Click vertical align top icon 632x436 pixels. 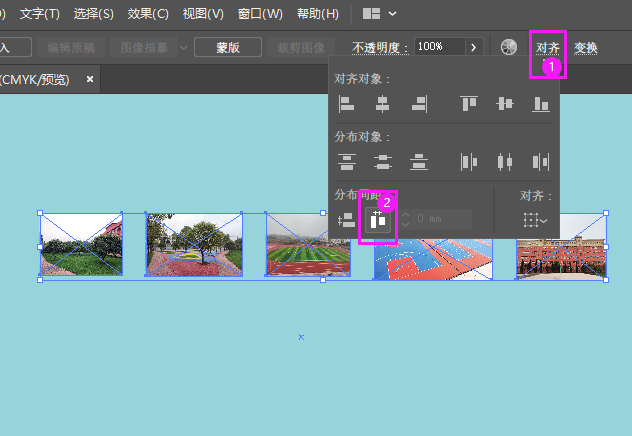click(469, 104)
